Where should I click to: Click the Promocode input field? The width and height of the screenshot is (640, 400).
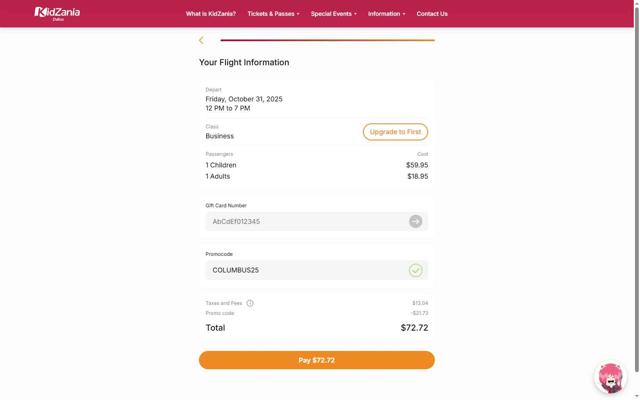coord(305,270)
